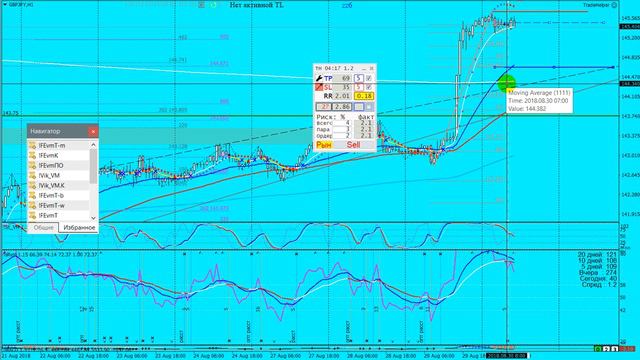Click the Moving Average (1111) tooltip
This screenshot has height=360, width=640.
[539, 100]
